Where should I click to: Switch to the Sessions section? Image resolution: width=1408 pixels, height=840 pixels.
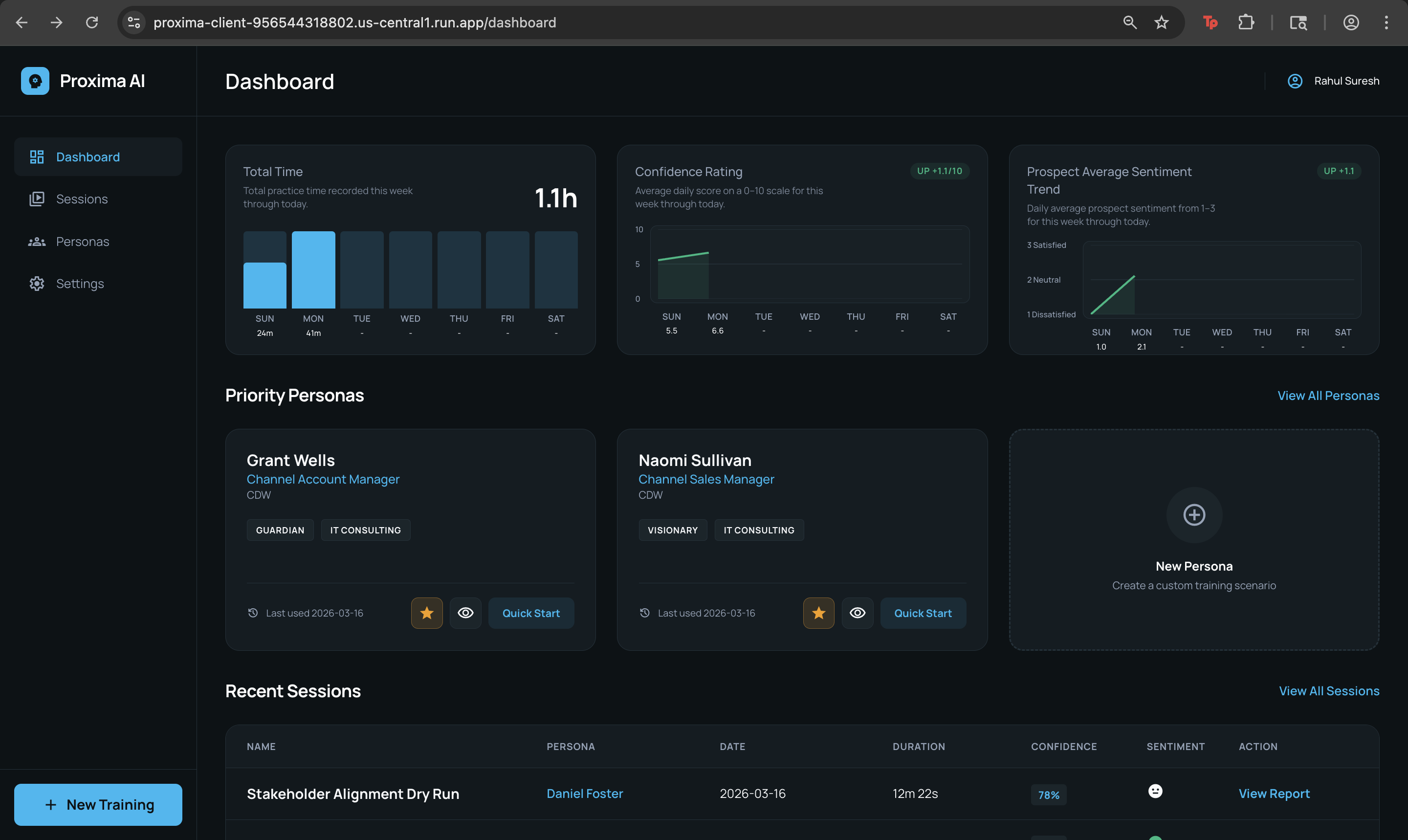(x=82, y=199)
